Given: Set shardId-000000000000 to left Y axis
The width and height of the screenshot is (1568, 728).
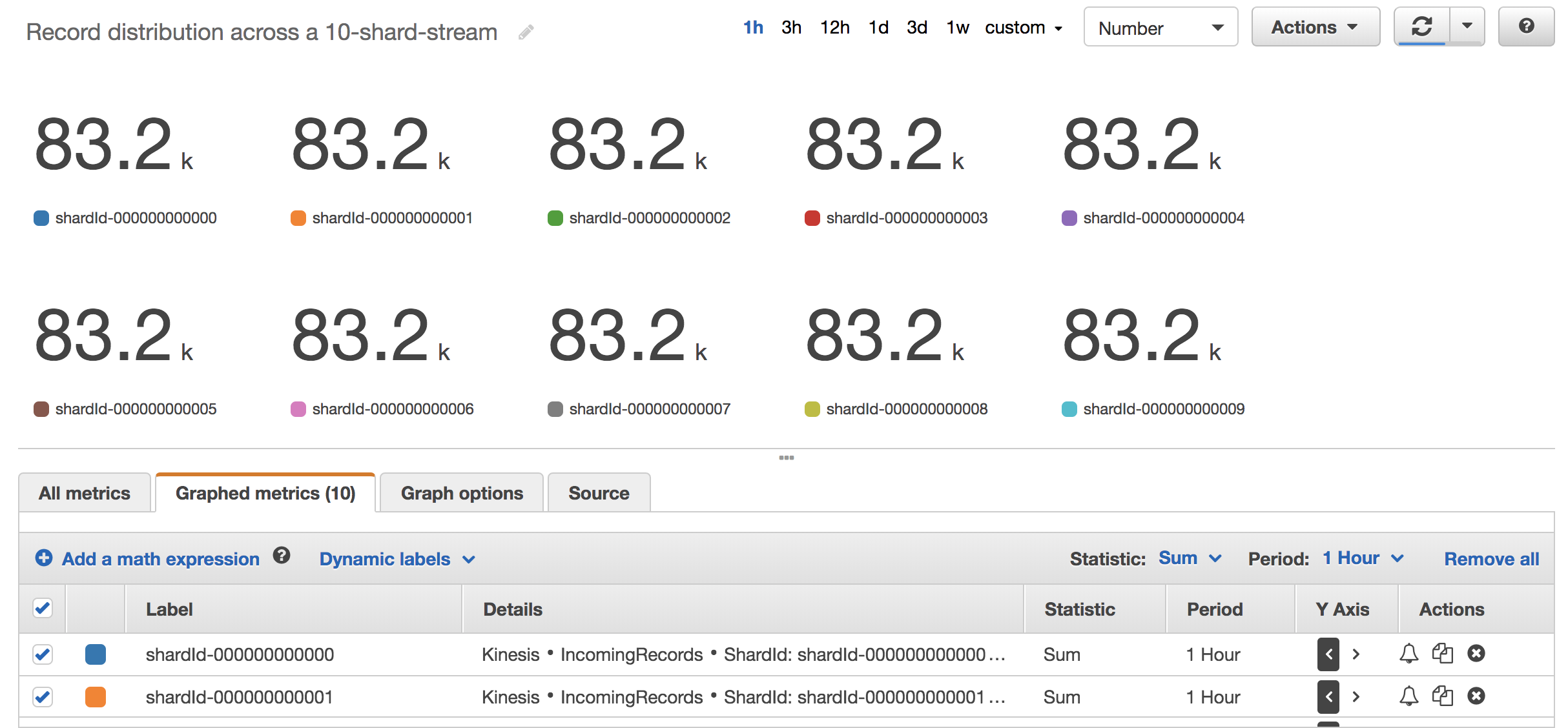Looking at the screenshot, I should [x=1328, y=654].
